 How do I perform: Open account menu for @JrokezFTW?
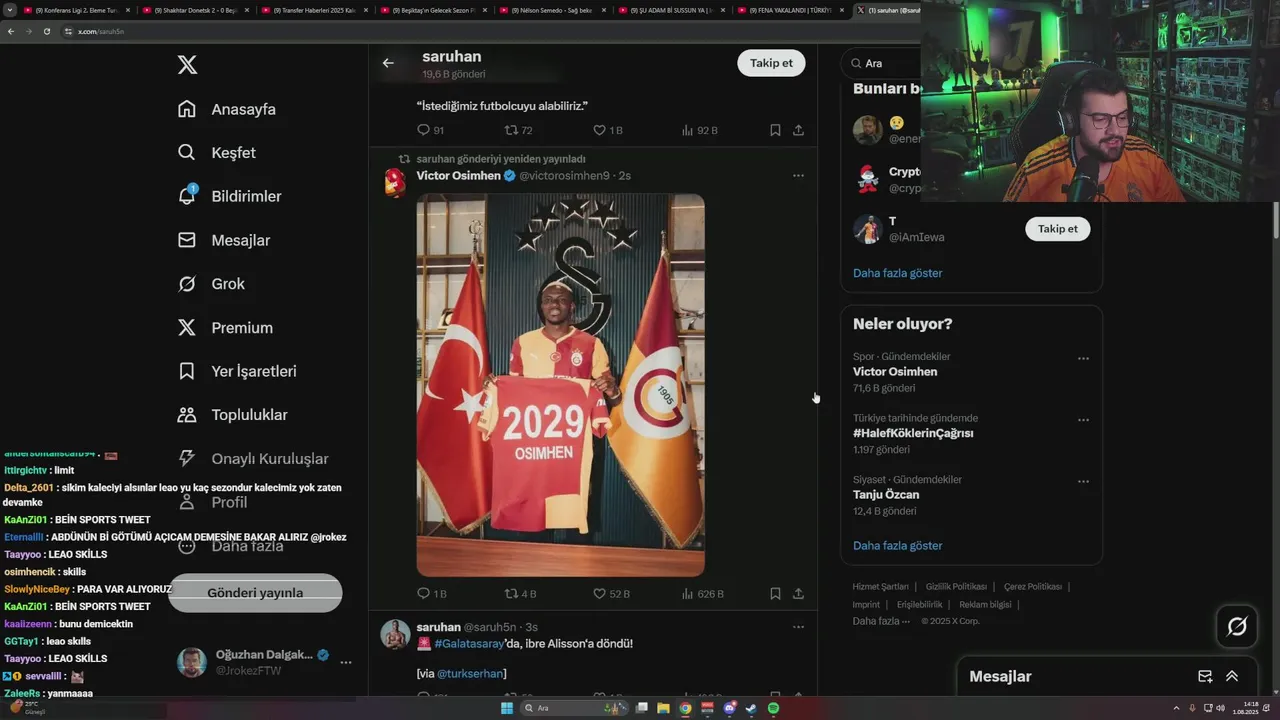click(266, 662)
